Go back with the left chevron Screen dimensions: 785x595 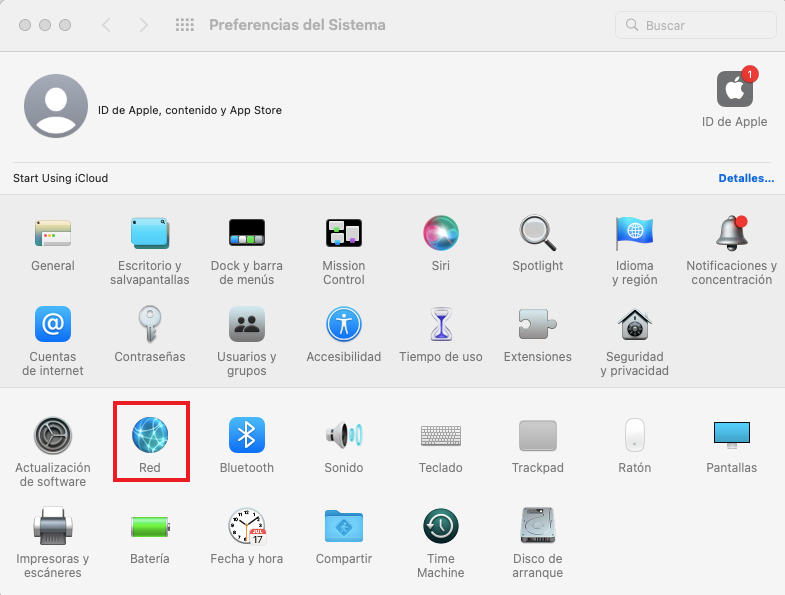[x=106, y=25]
